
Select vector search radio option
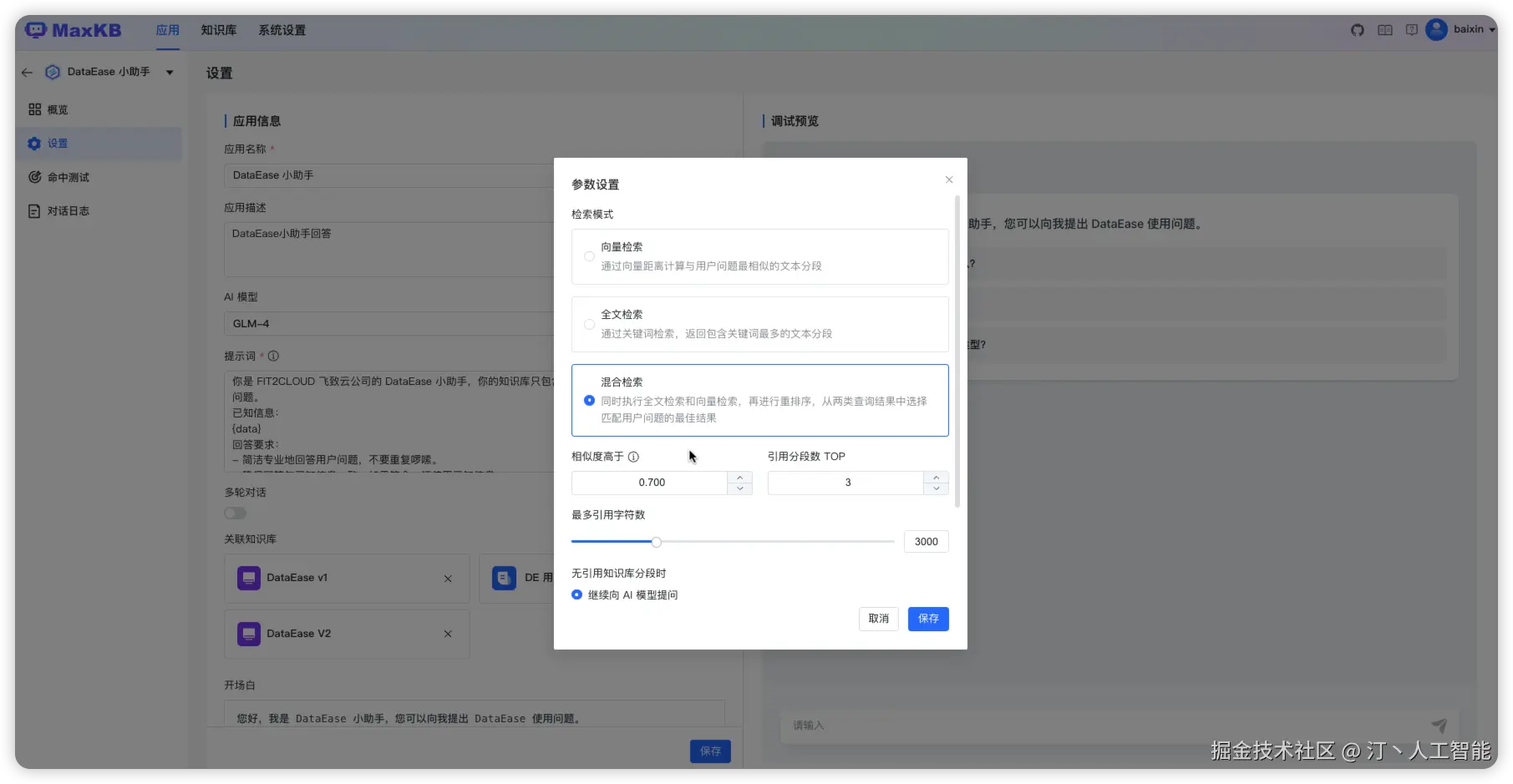tap(590, 256)
